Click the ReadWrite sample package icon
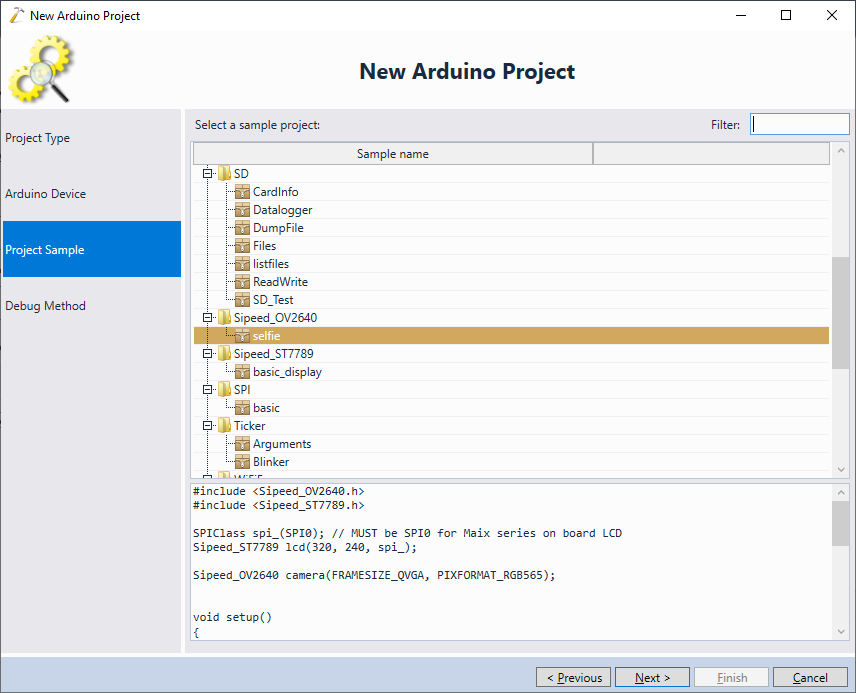Screen dimensions: 856x693 pos(242,282)
